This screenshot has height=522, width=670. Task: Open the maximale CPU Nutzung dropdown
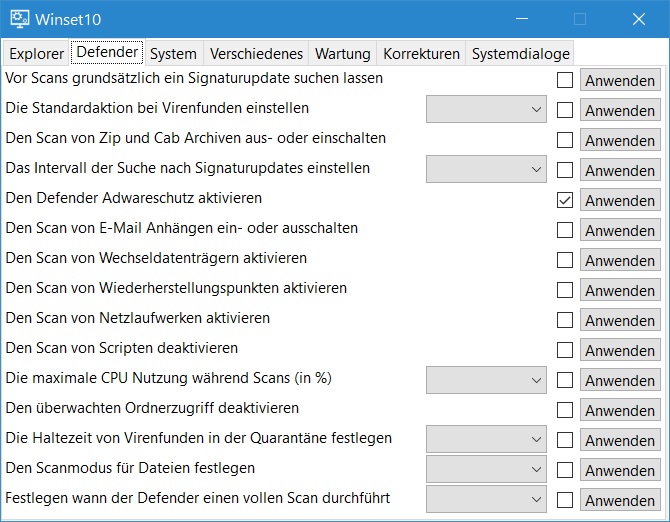(x=486, y=380)
